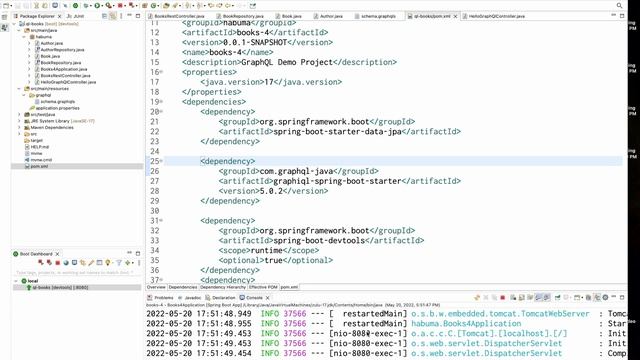Click the lightbulb icon in Boot Dashboard

pos(108,263)
